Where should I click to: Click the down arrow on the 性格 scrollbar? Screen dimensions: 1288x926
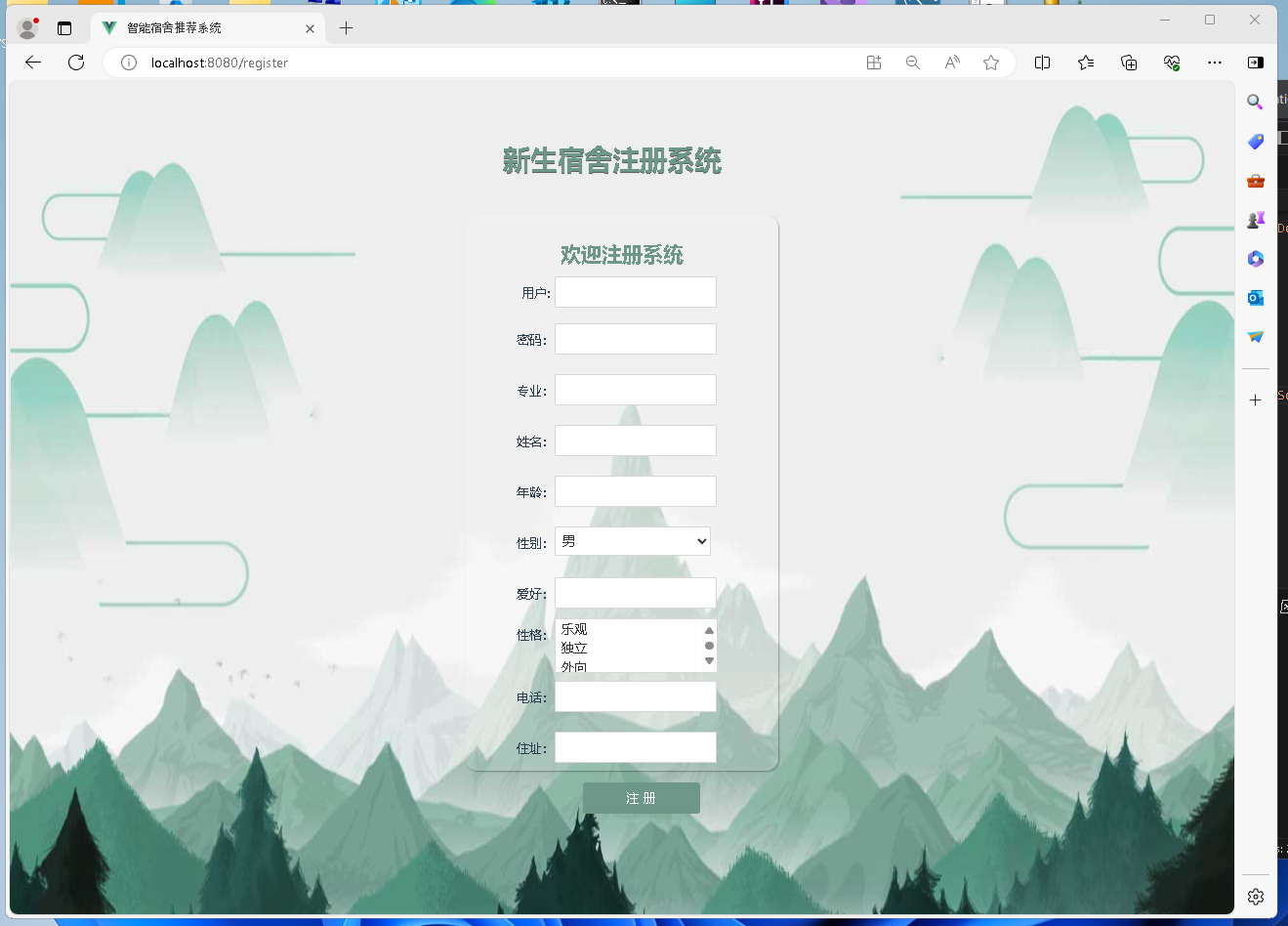pos(708,660)
